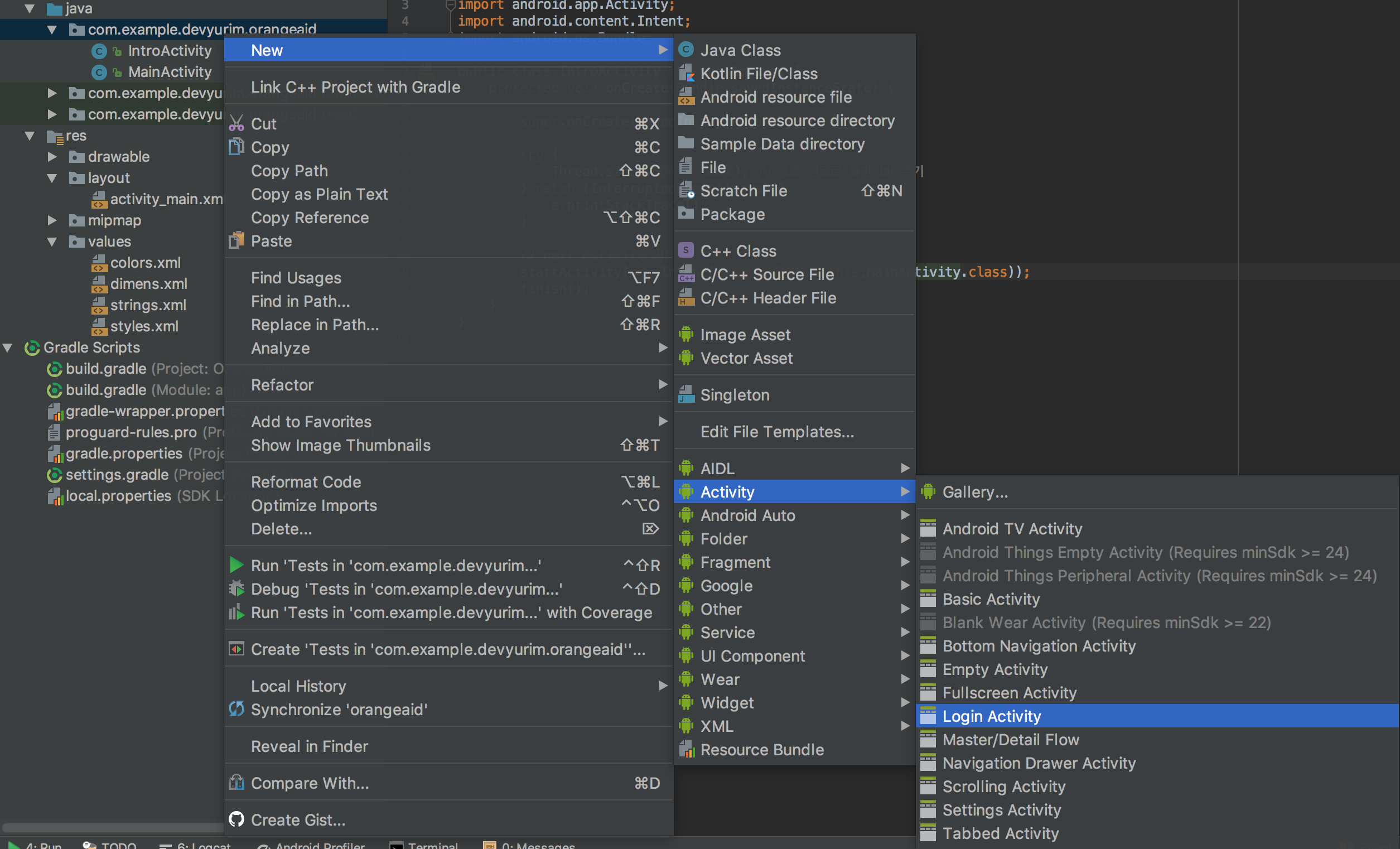Image resolution: width=1400 pixels, height=849 pixels.
Task: Select proguard-rules.pro file
Action: 131,432
